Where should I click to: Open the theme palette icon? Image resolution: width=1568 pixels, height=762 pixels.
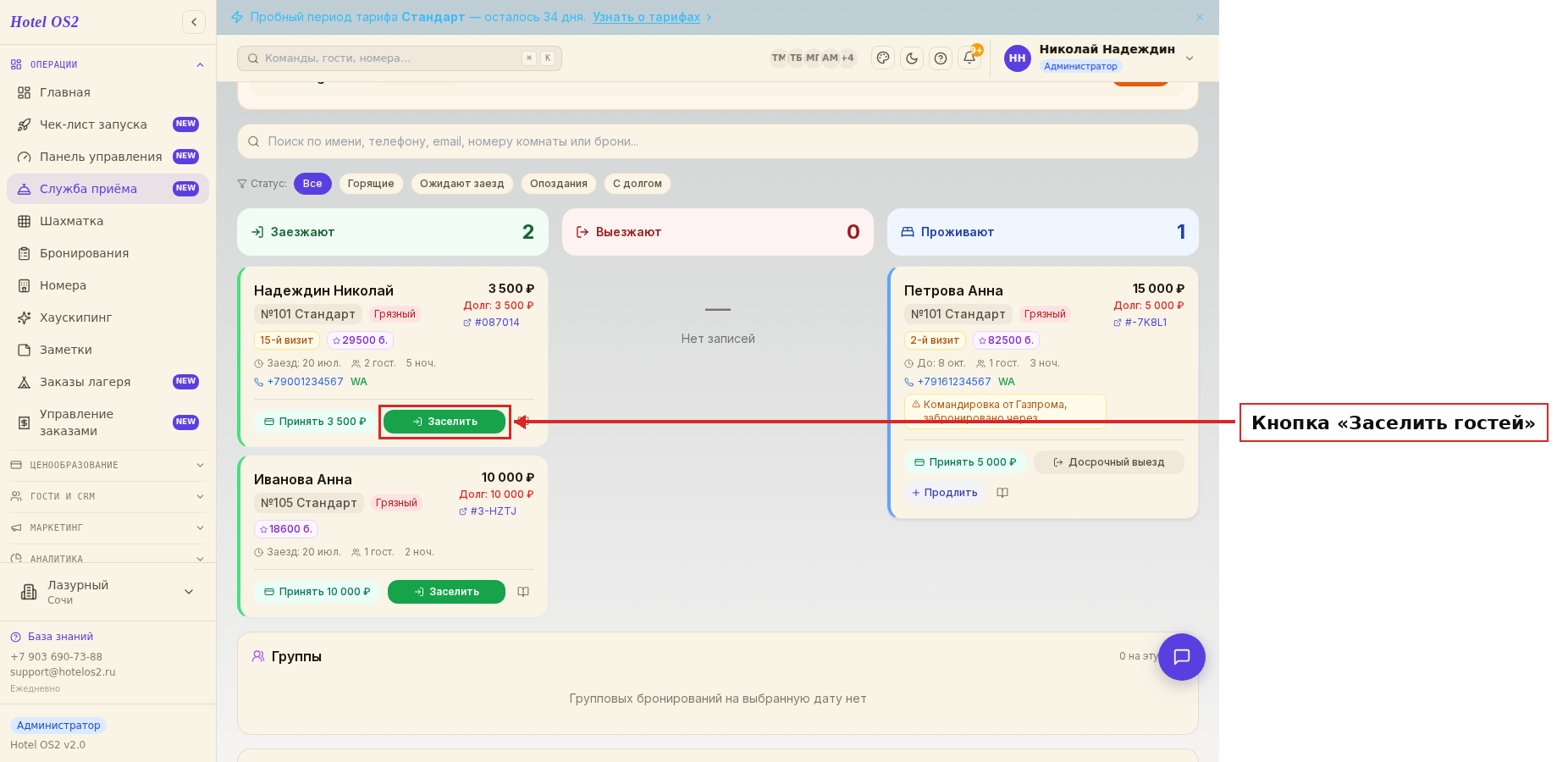[x=883, y=58]
